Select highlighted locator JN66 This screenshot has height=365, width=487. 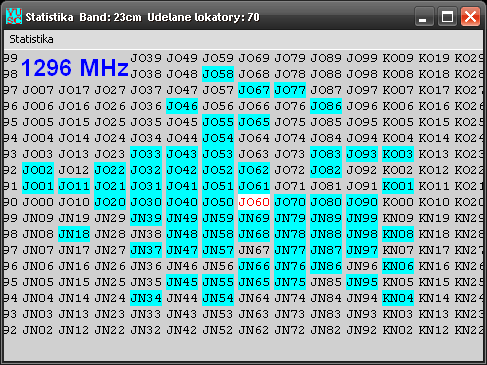[x=254, y=266]
